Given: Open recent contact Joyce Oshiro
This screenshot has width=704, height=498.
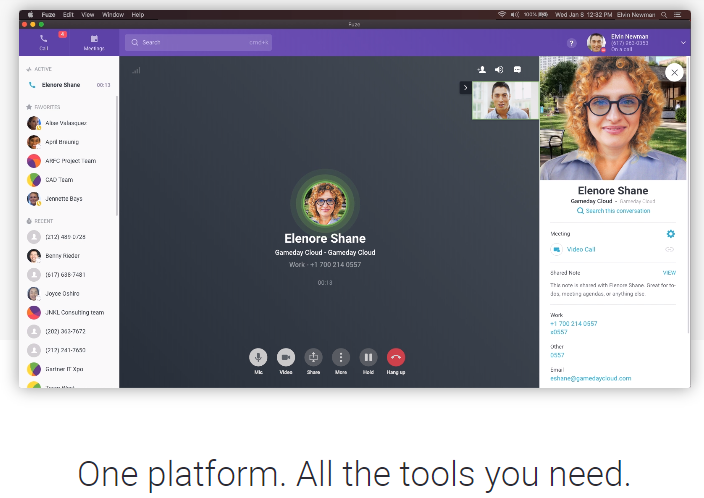Looking at the screenshot, I should click(x=69, y=293).
